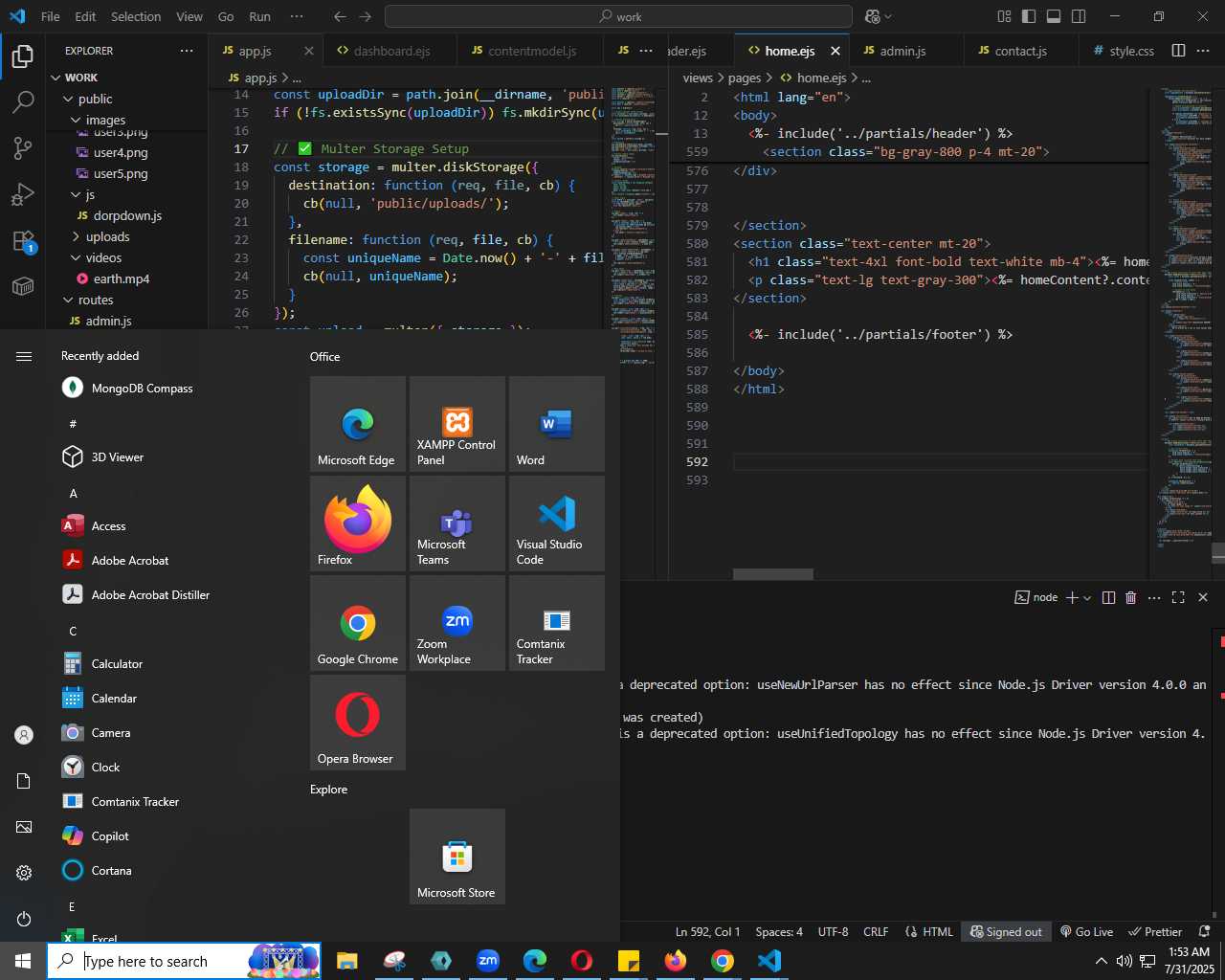Screen dimensions: 1225x980
Task: Open the Search view in activity bar
Action: pos(23,101)
